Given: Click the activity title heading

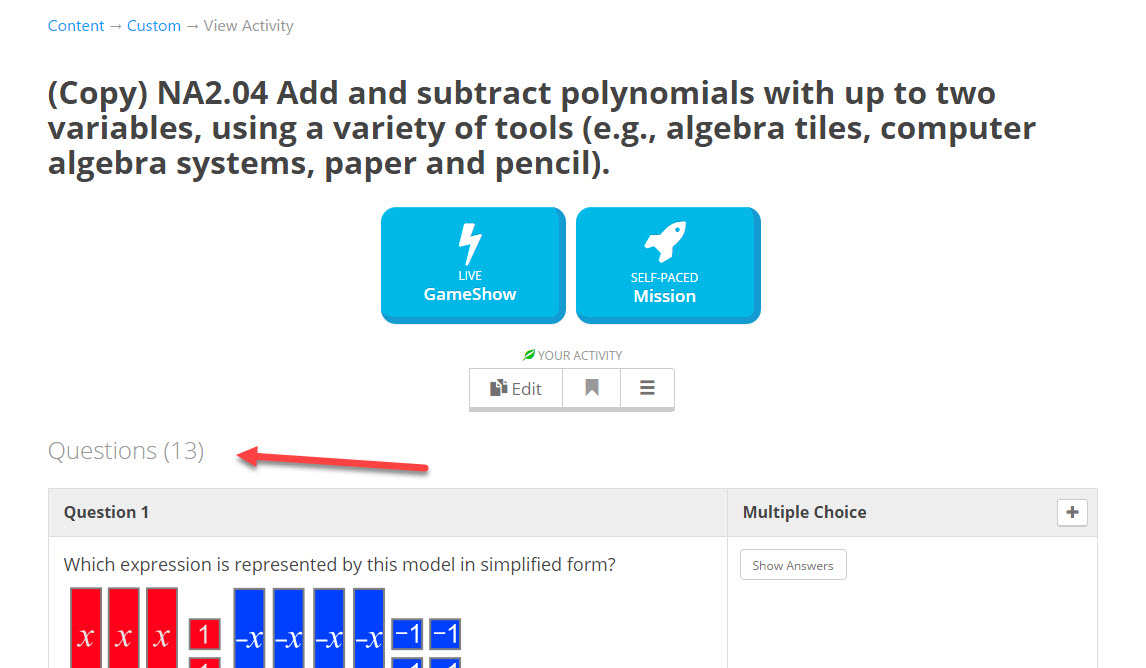Looking at the screenshot, I should tap(542, 128).
